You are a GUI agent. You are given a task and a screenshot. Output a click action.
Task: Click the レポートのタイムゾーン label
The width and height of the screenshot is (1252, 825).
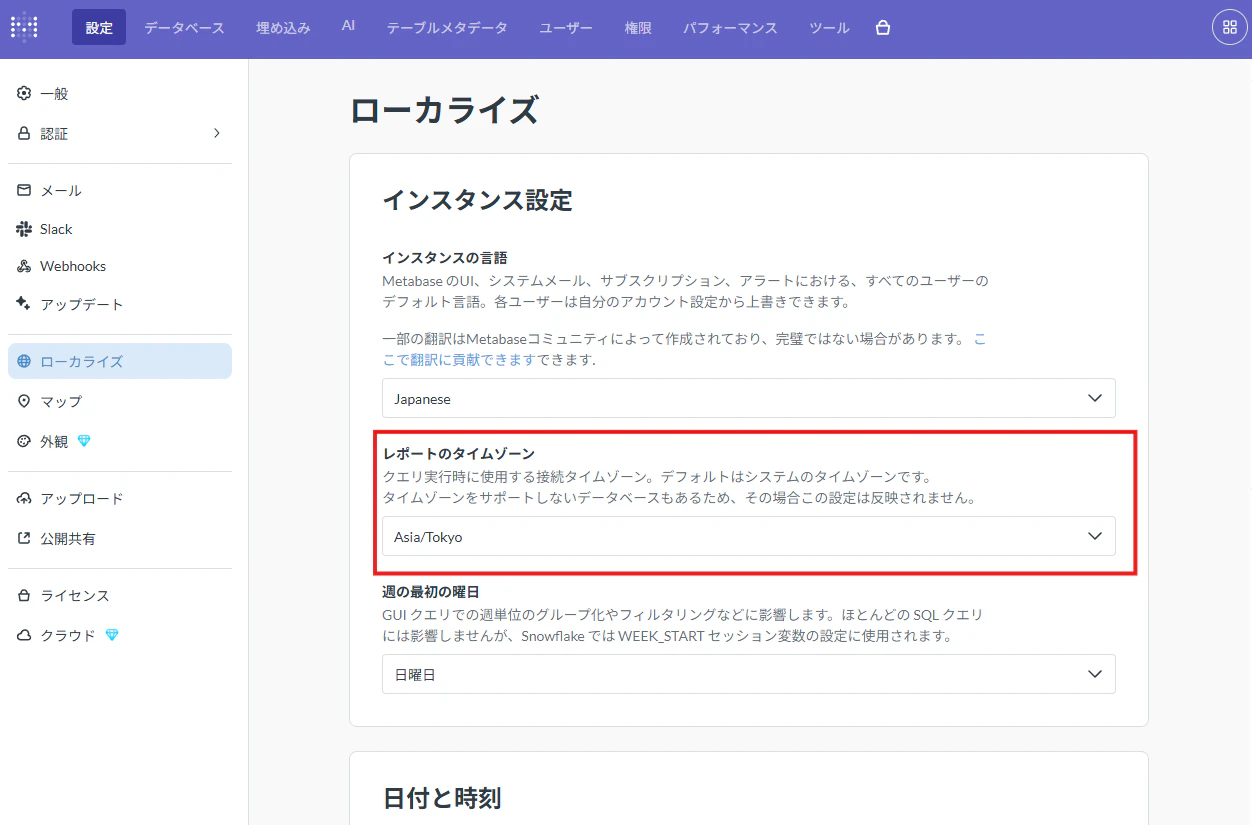click(459, 454)
